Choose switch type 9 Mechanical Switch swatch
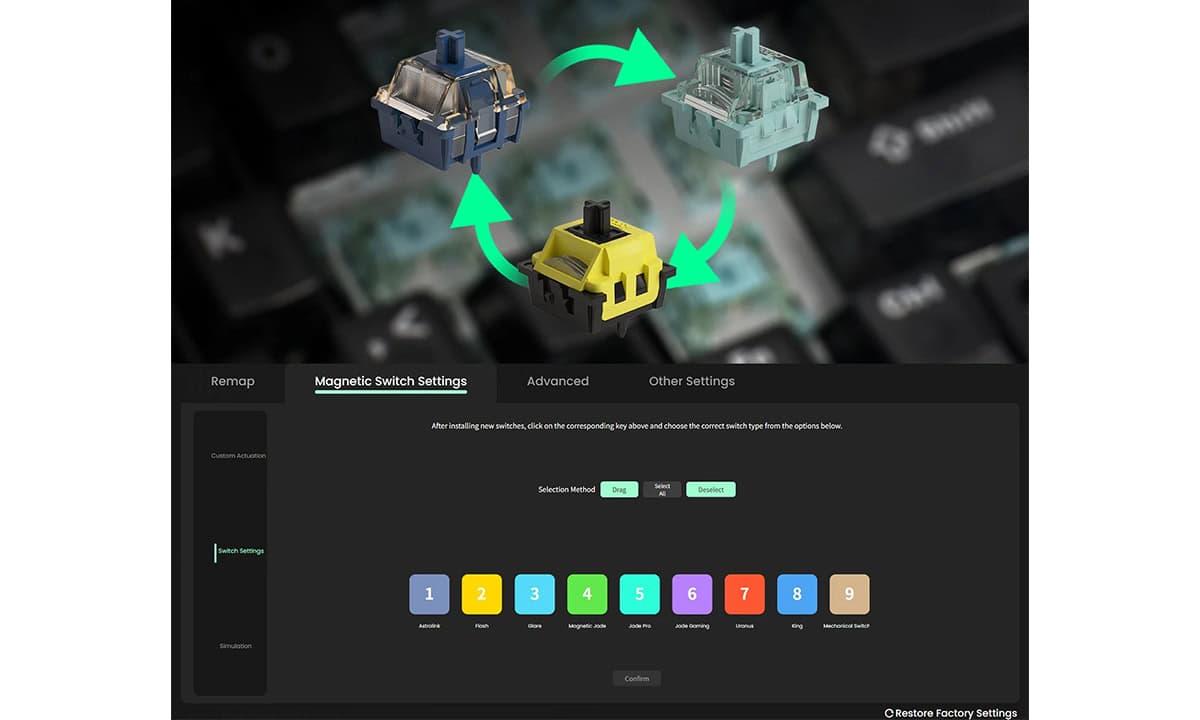This screenshot has width=1200, height=720. [849, 594]
